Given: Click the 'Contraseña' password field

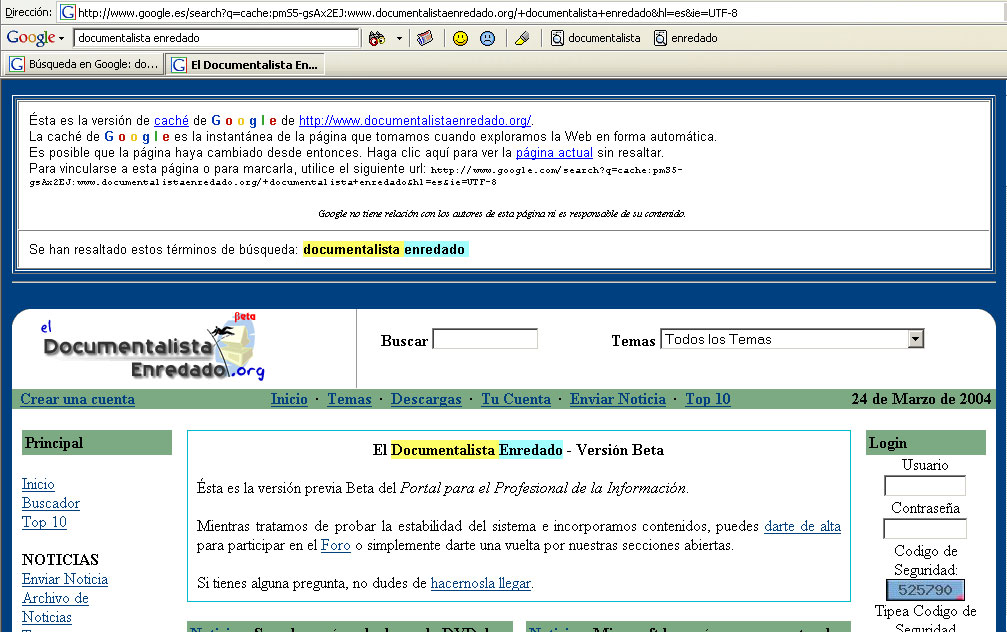Looking at the screenshot, I should [x=925, y=529].
